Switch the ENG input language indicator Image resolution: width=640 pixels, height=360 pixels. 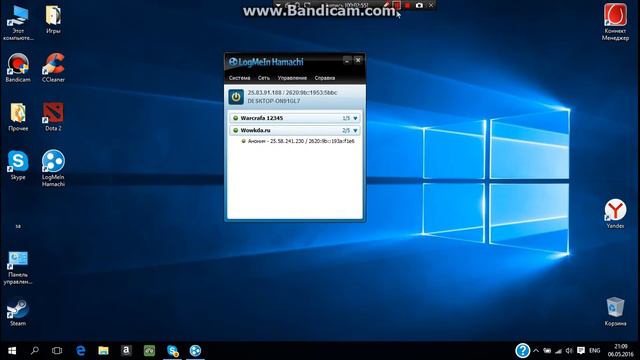point(595,351)
